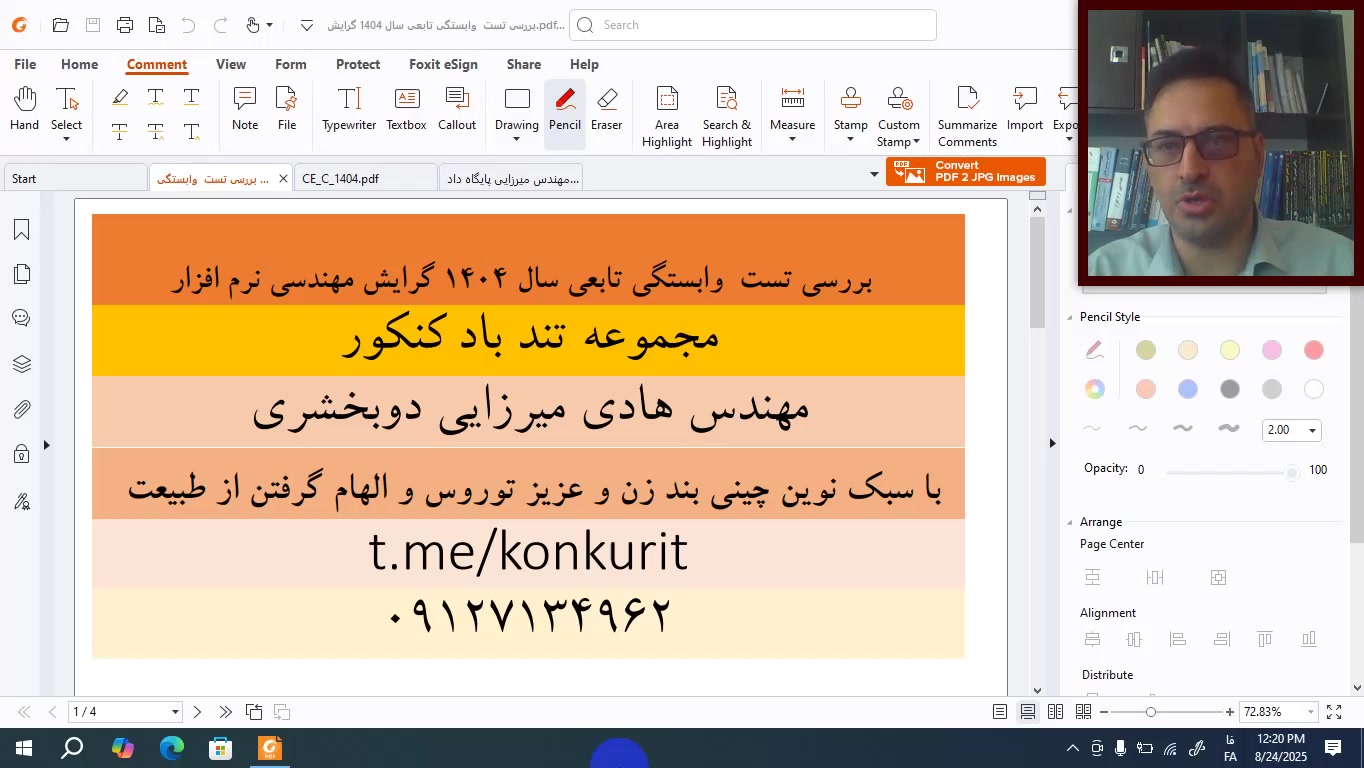Select the Eraser tool

coord(607,109)
